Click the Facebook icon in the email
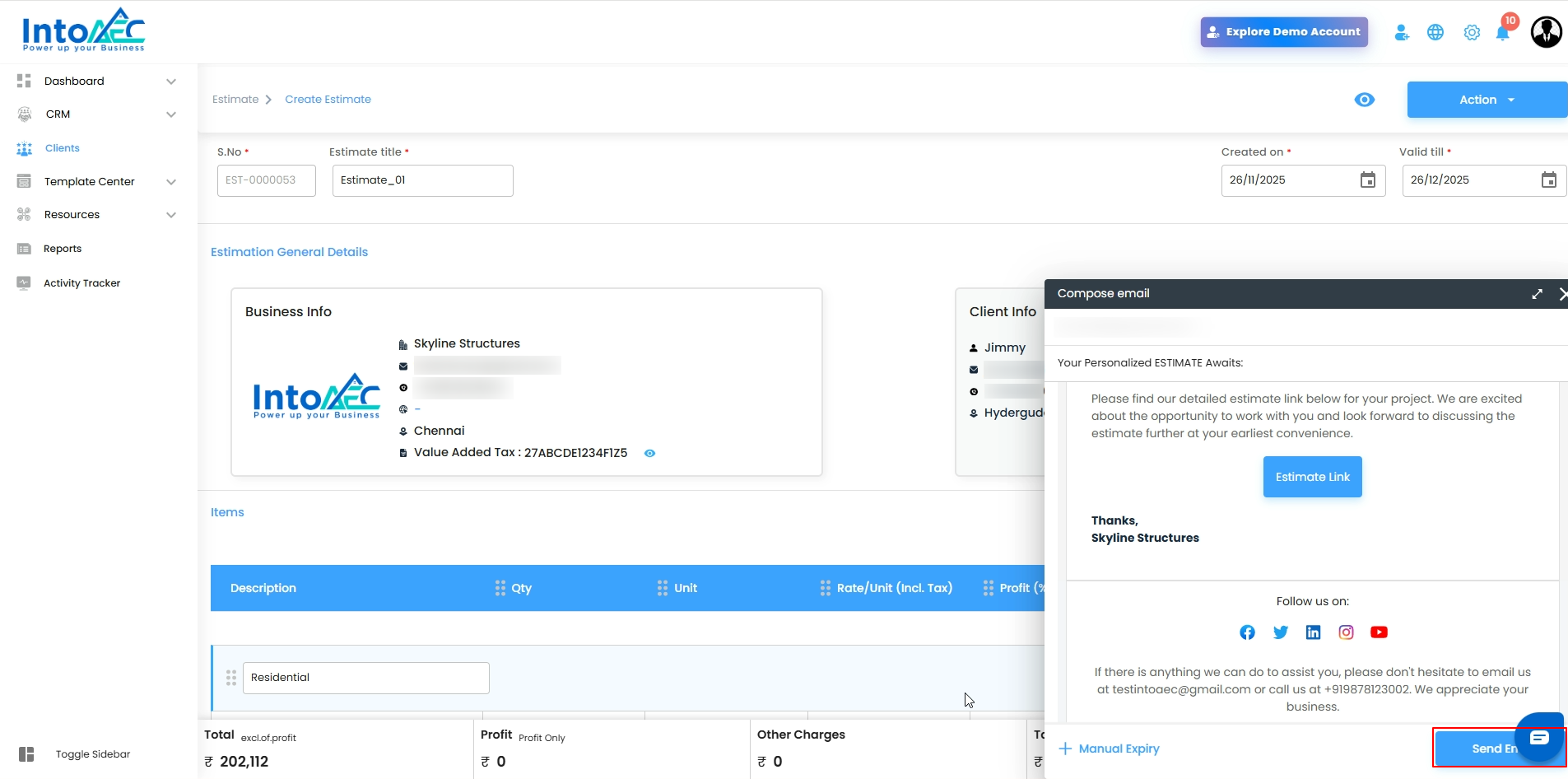Viewport: 1568px width, 779px height. (1247, 632)
